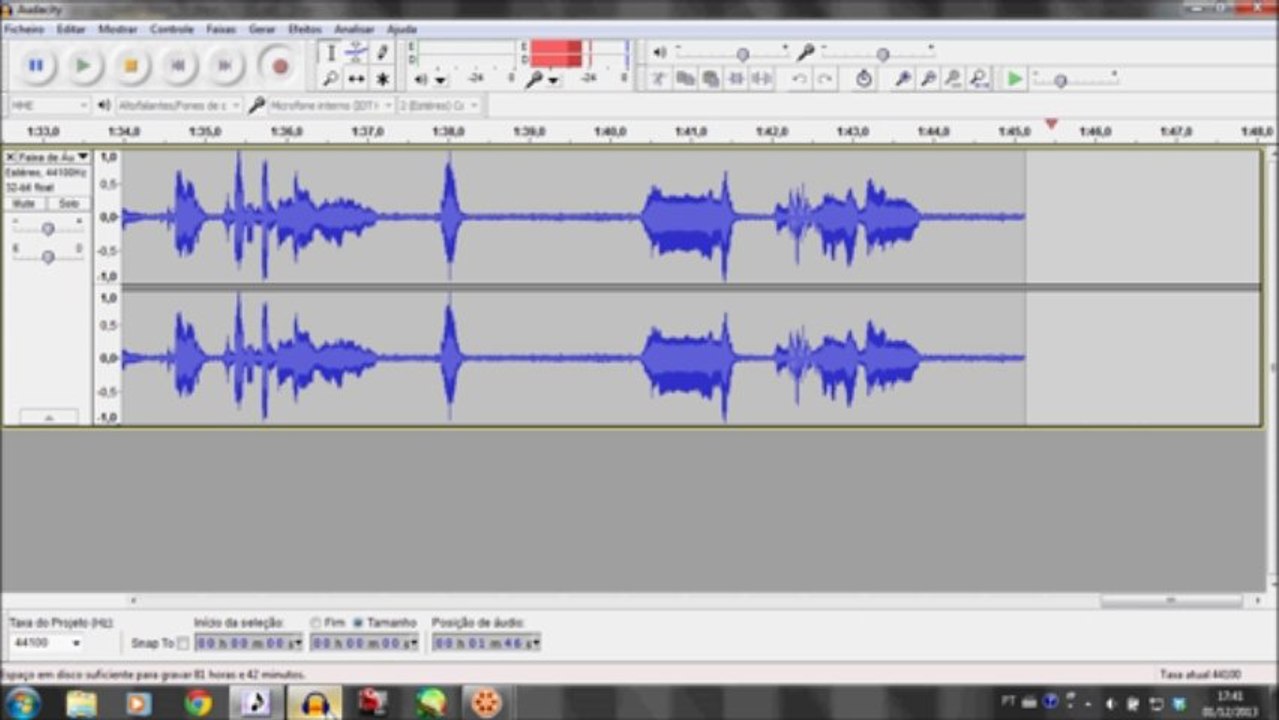Mute the audio track
The image size is (1279, 720).
[23, 203]
